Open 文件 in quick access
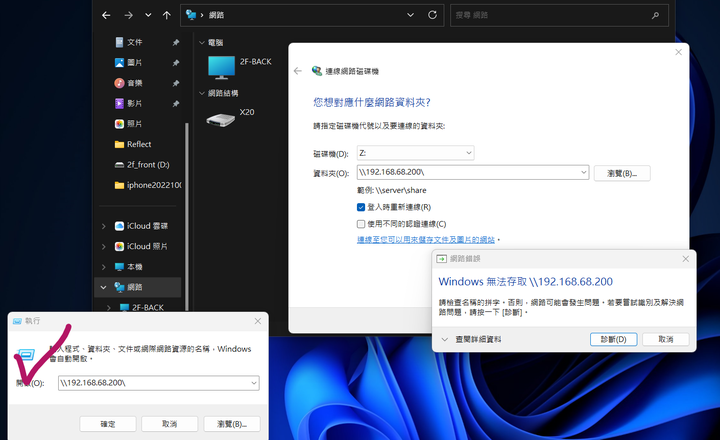 [x=135, y=42]
